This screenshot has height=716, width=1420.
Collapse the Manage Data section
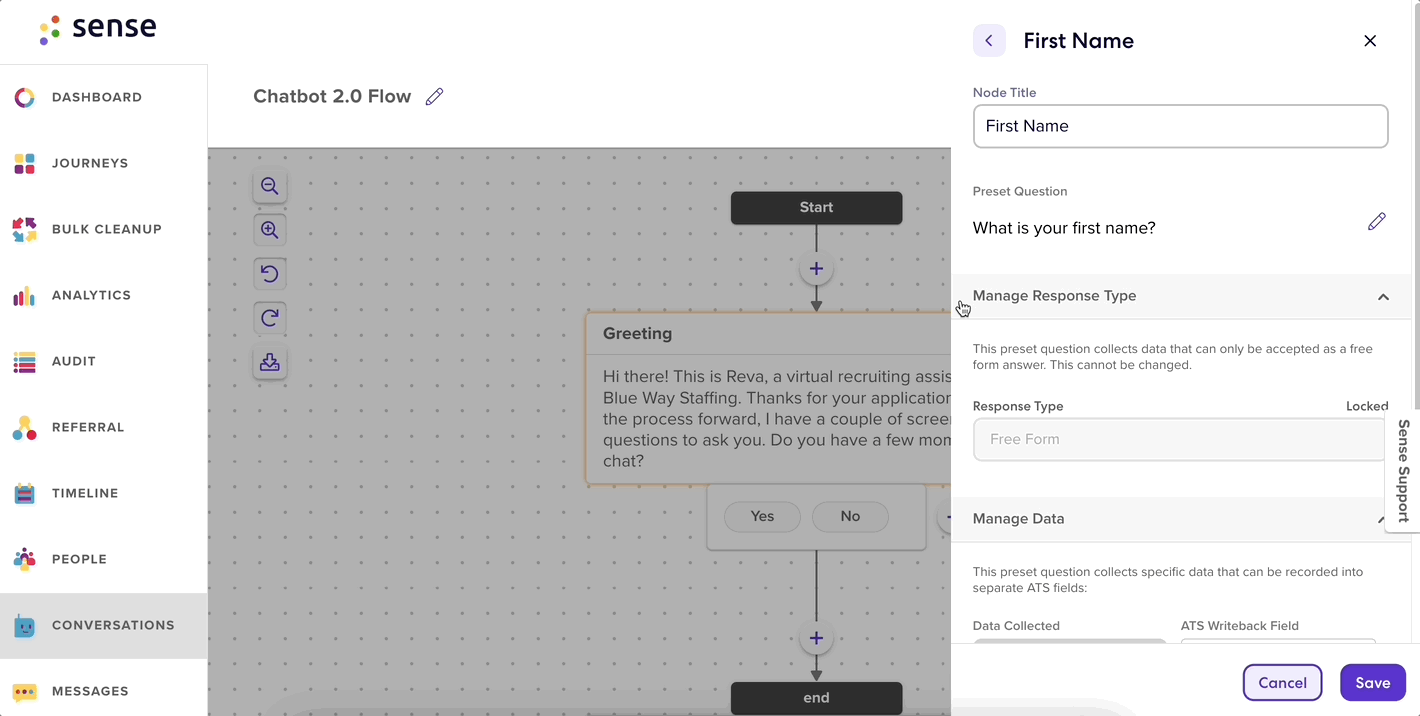point(1381,519)
